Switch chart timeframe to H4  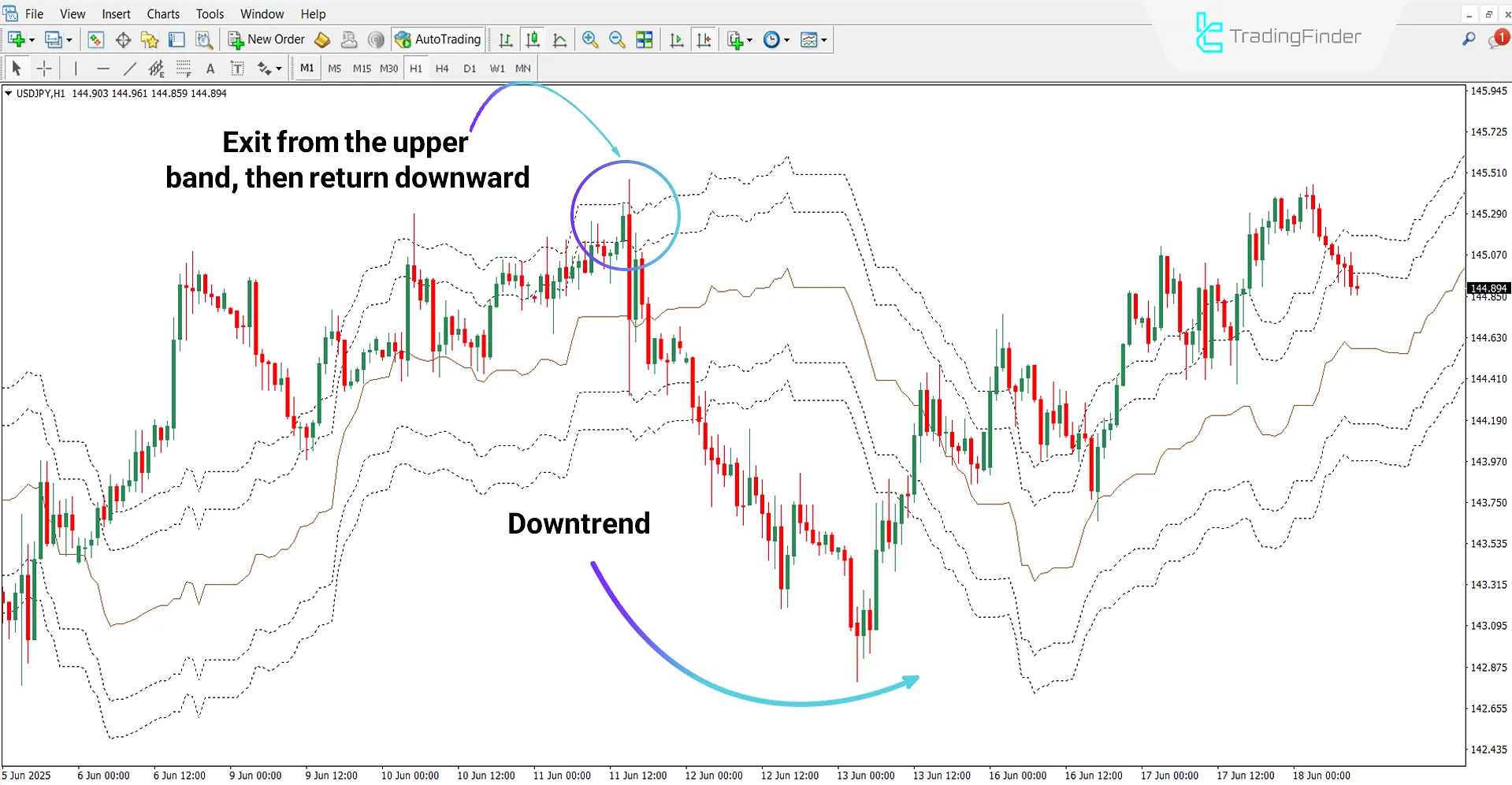(442, 68)
